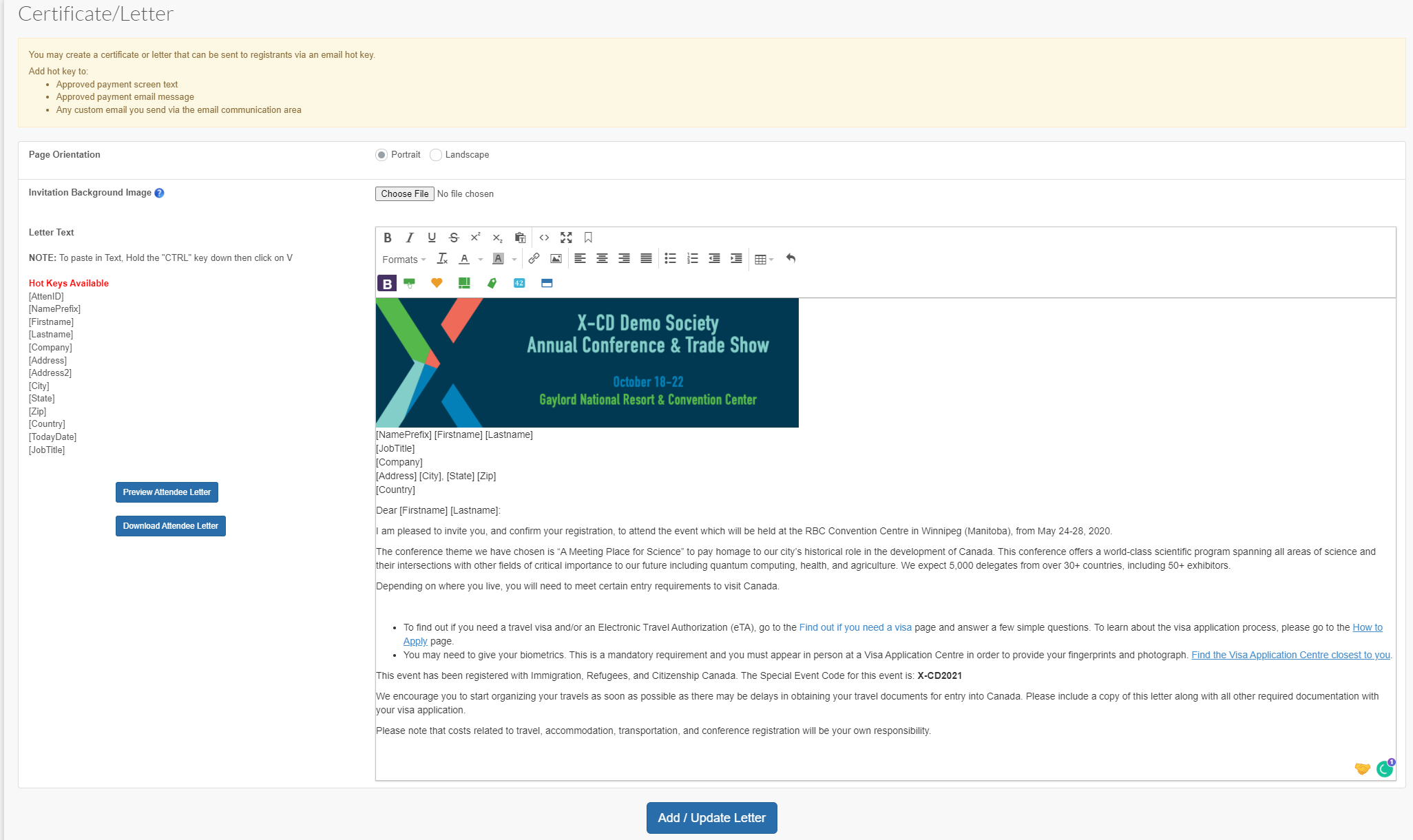Select Portrait page orientation

381,155
